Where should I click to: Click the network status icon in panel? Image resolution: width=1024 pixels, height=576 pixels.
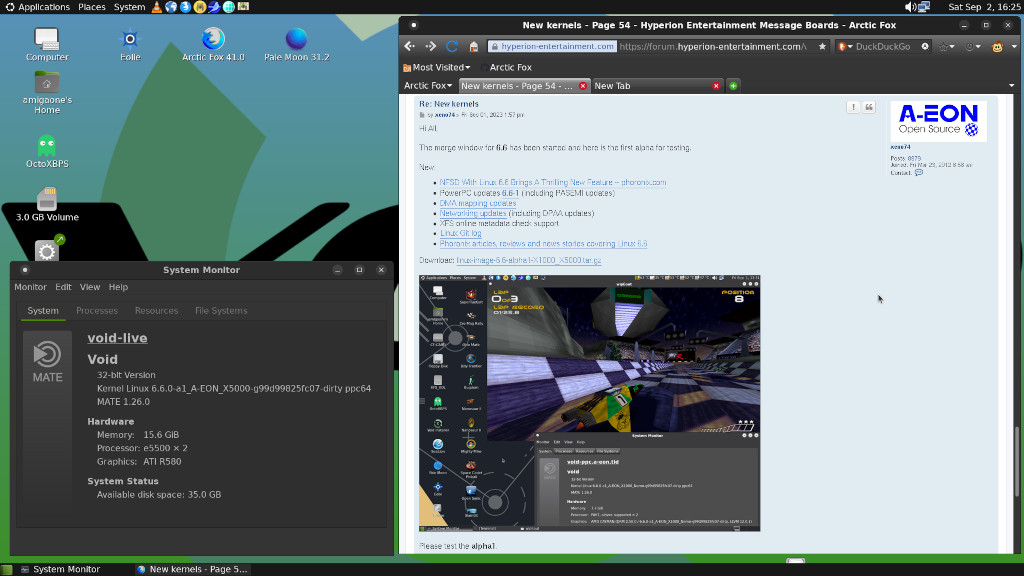pyautogui.click(x=923, y=7)
